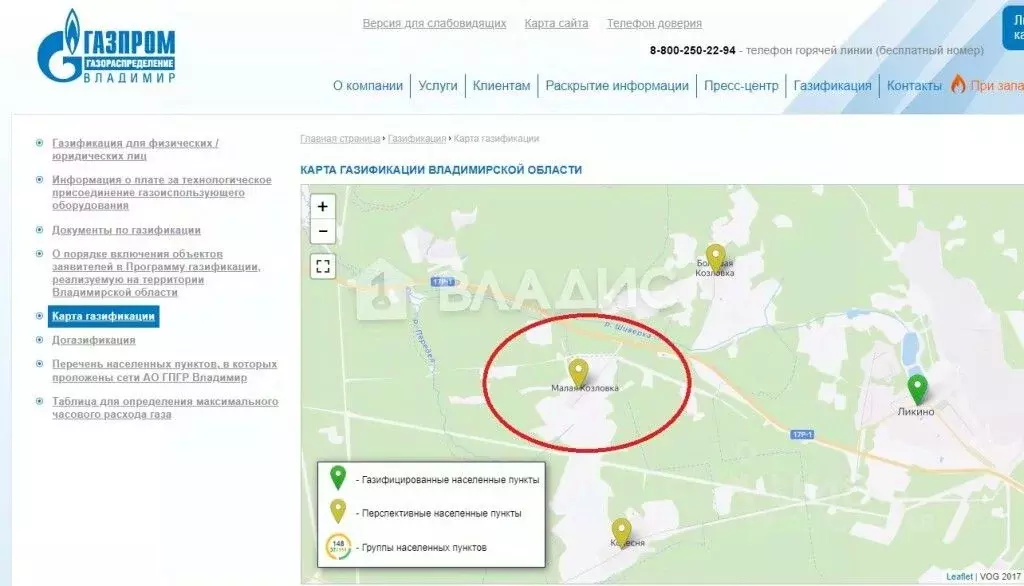Open Версия для слабовидящих link
Screen dimensions: 1024x586
(x=434, y=24)
